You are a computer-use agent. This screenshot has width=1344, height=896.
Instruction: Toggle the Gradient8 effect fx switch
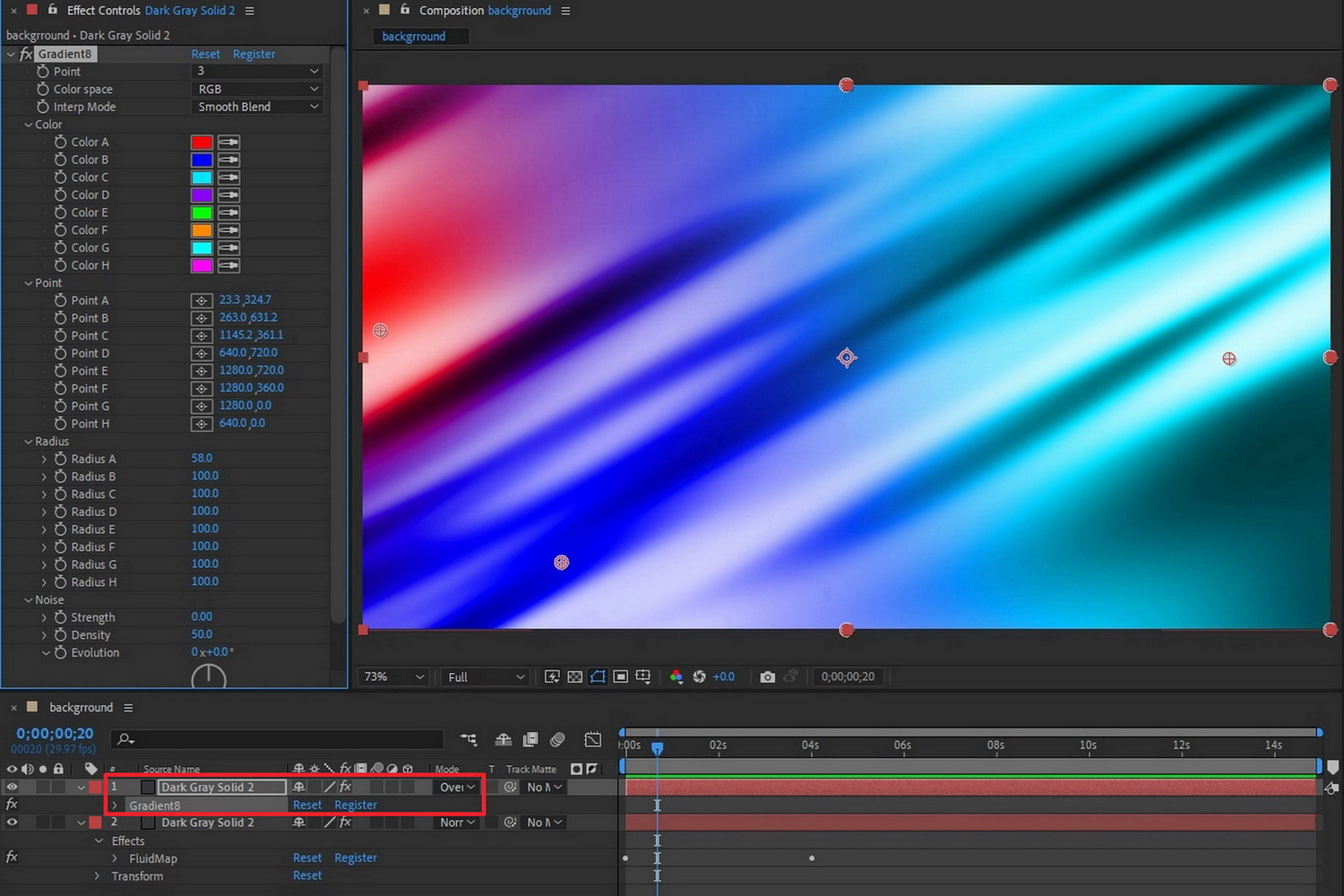tap(12, 805)
